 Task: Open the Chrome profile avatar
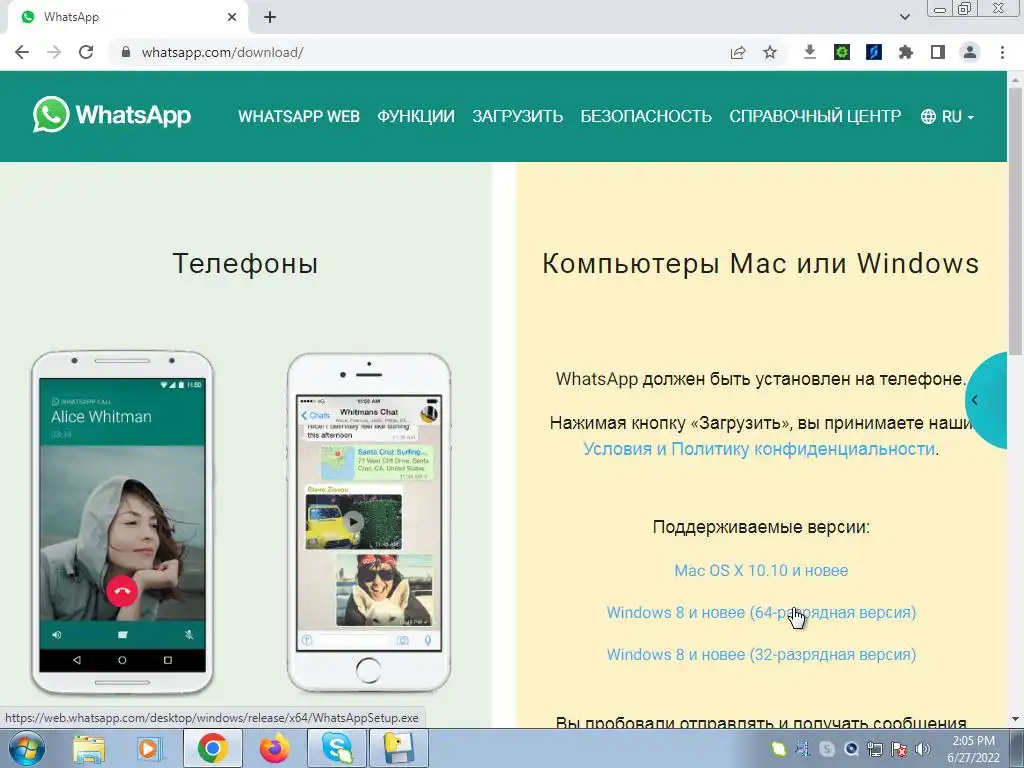pos(970,52)
